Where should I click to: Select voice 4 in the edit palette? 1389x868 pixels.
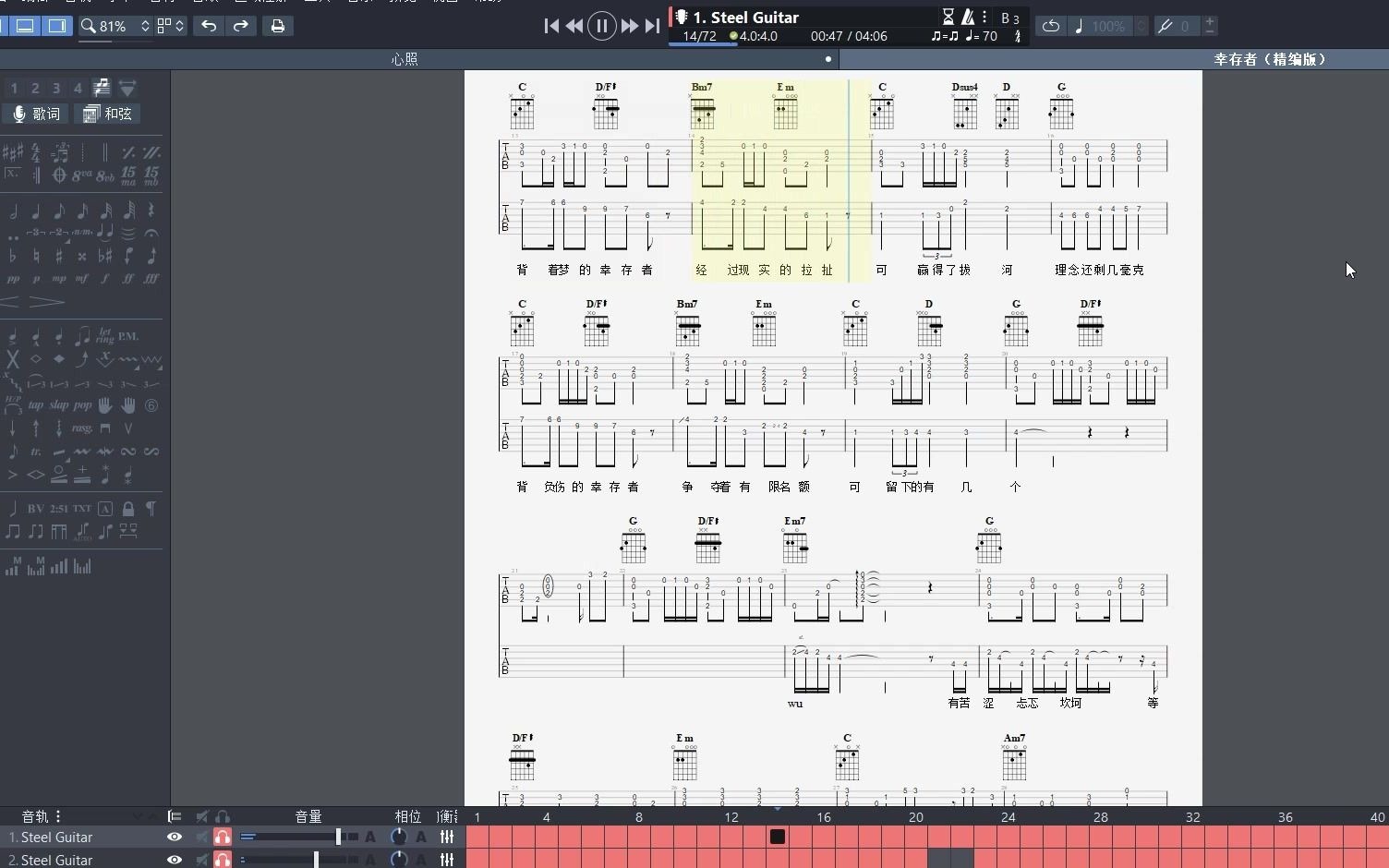pyautogui.click(x=78, y=88)
